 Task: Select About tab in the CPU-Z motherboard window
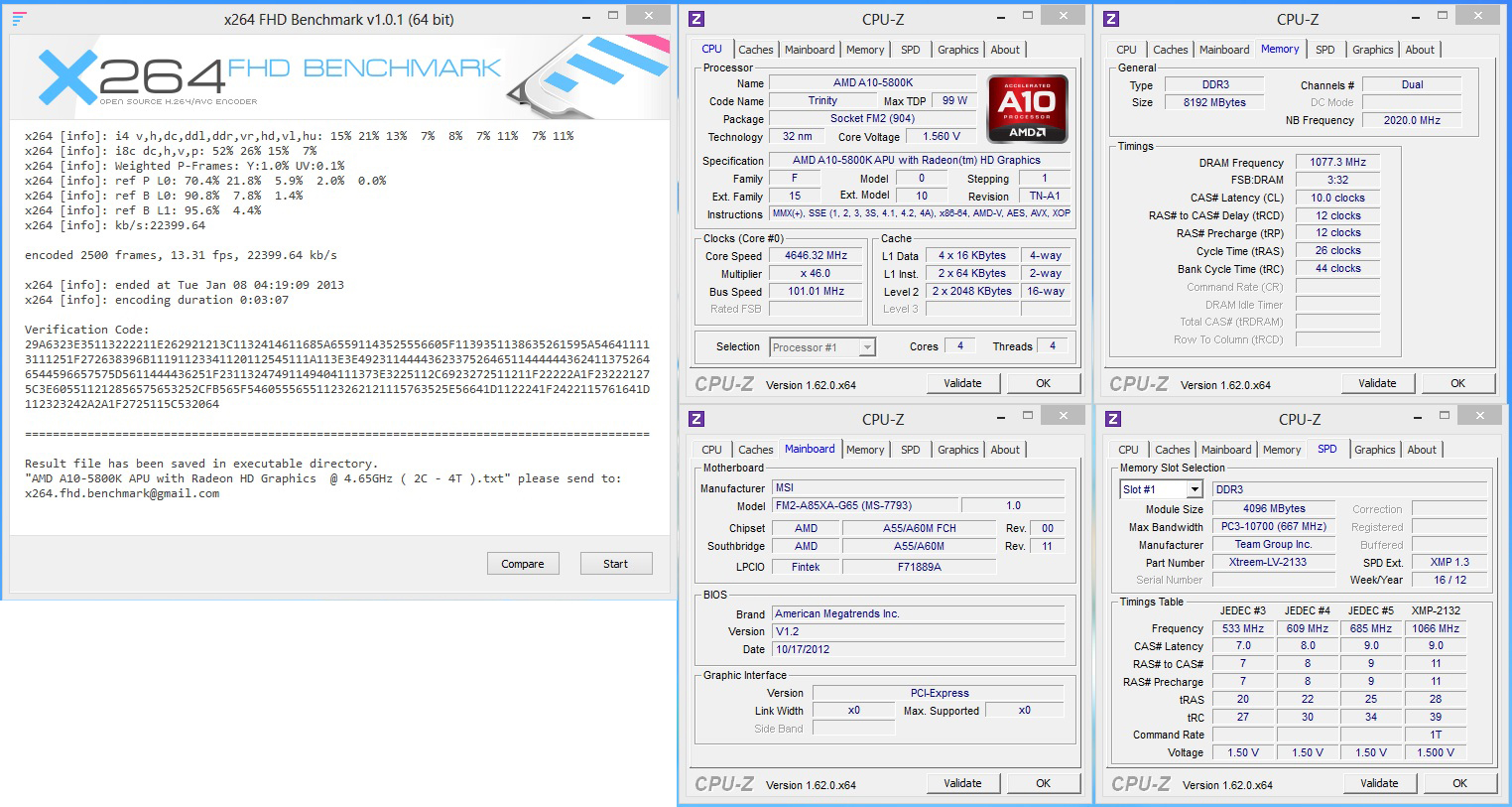pos(1005,450)
